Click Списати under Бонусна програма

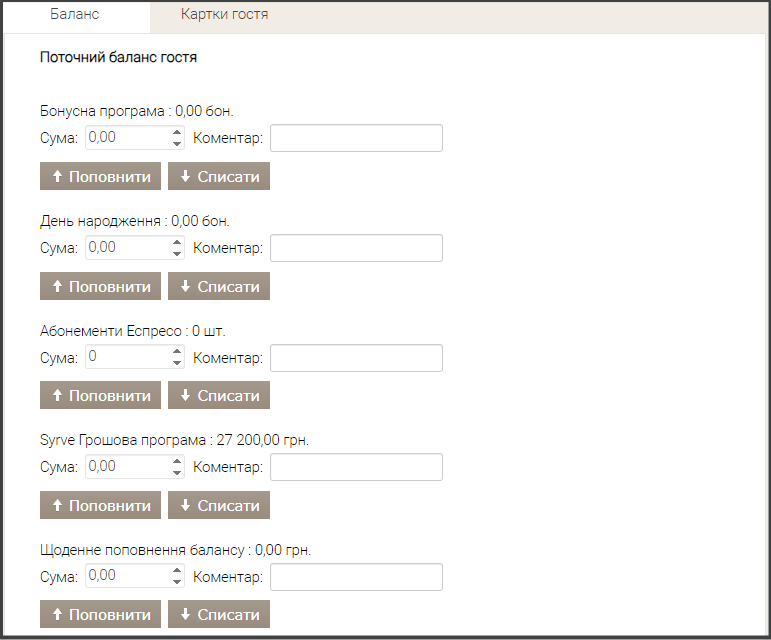tap(219, 176)
